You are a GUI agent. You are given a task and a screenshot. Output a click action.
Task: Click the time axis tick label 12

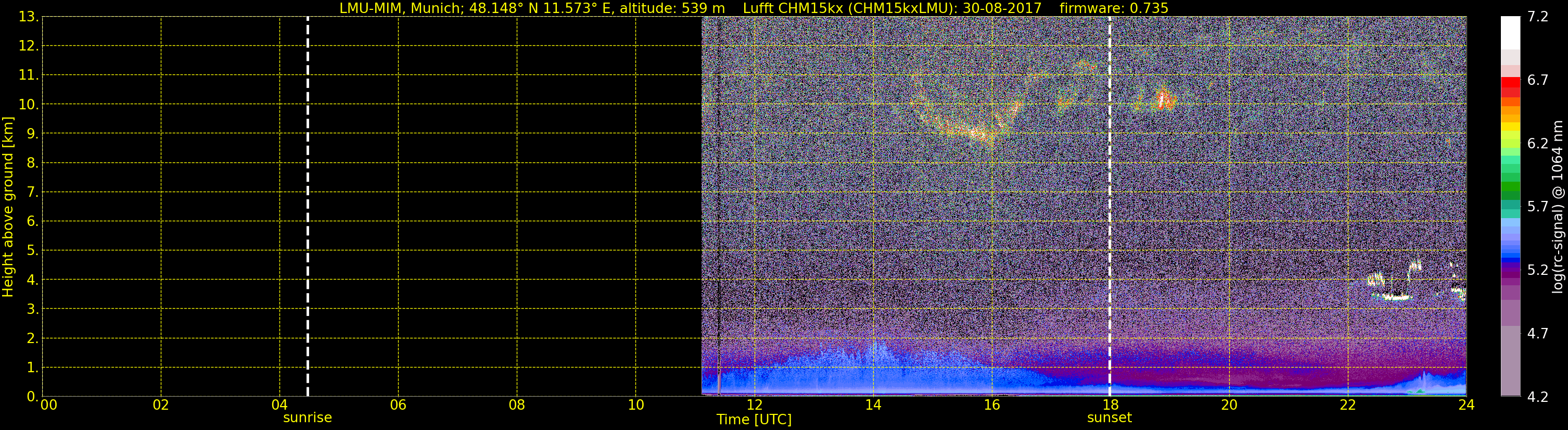(x=754, y=405)
